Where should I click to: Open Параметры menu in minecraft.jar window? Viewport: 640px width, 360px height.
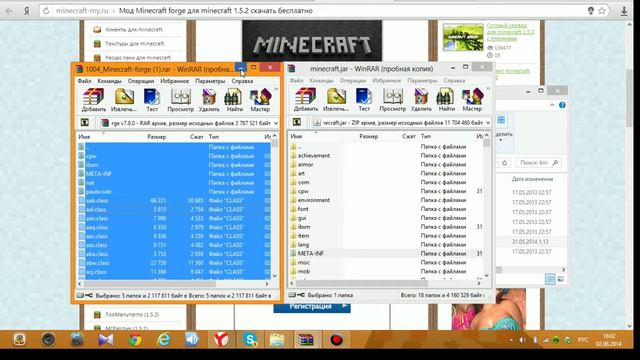pos(422,81)
